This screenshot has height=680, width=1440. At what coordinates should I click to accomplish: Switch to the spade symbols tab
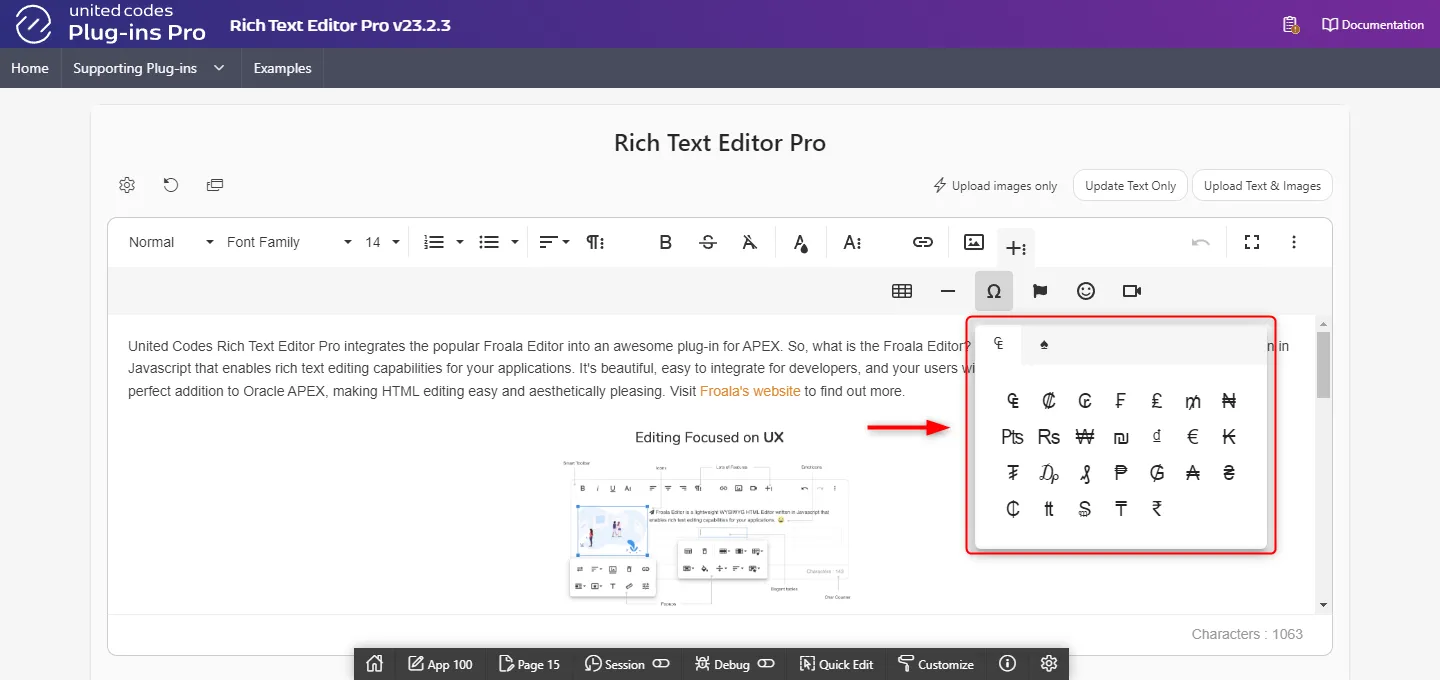1044,345
